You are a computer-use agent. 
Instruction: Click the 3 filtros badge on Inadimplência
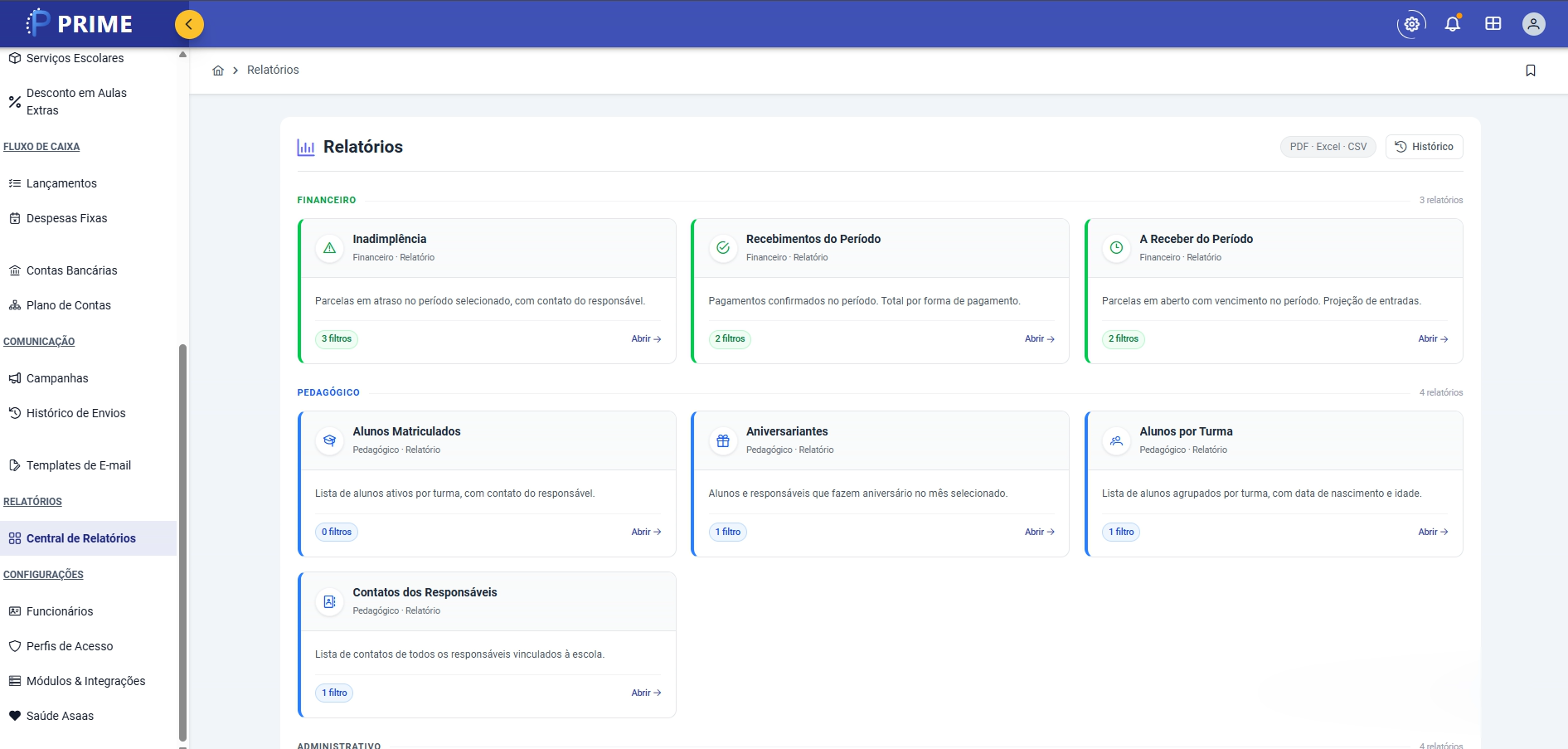tap(337, 339)
